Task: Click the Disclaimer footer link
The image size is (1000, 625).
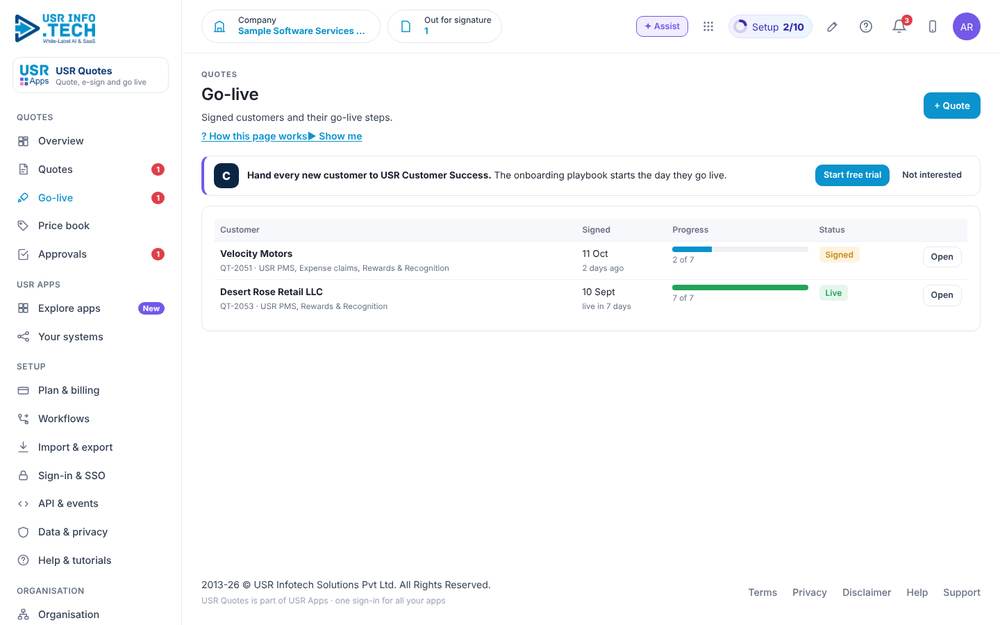Action: point(866,592)
